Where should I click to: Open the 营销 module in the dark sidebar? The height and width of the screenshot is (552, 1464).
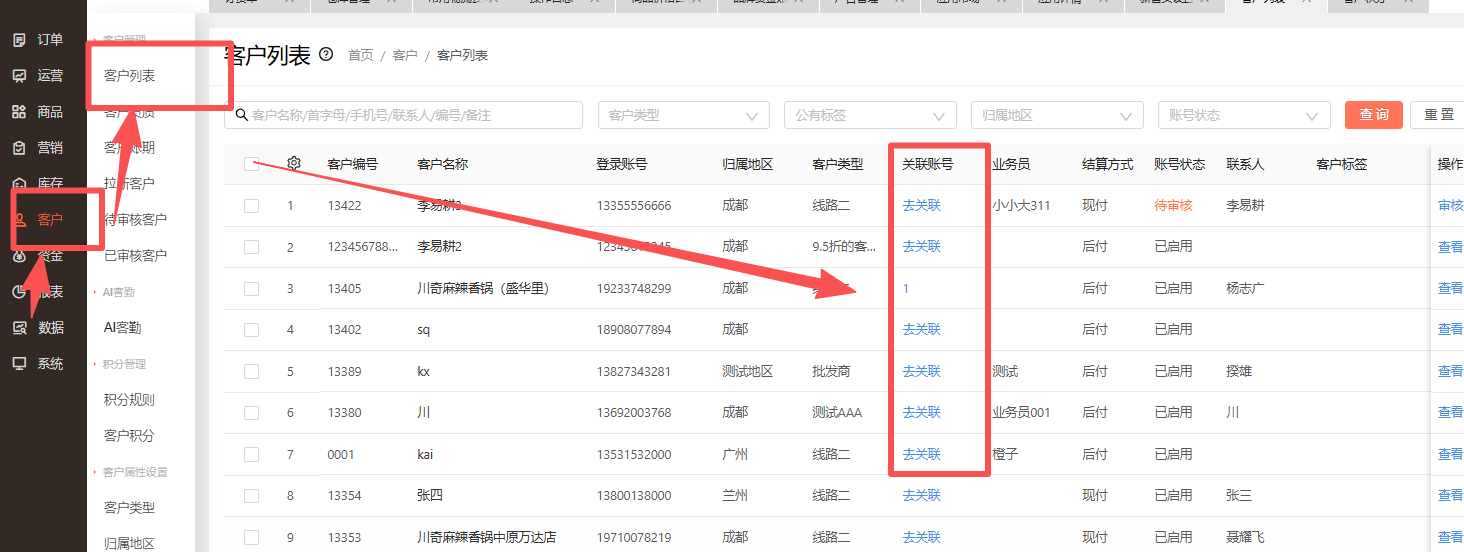tap(38, 148)
